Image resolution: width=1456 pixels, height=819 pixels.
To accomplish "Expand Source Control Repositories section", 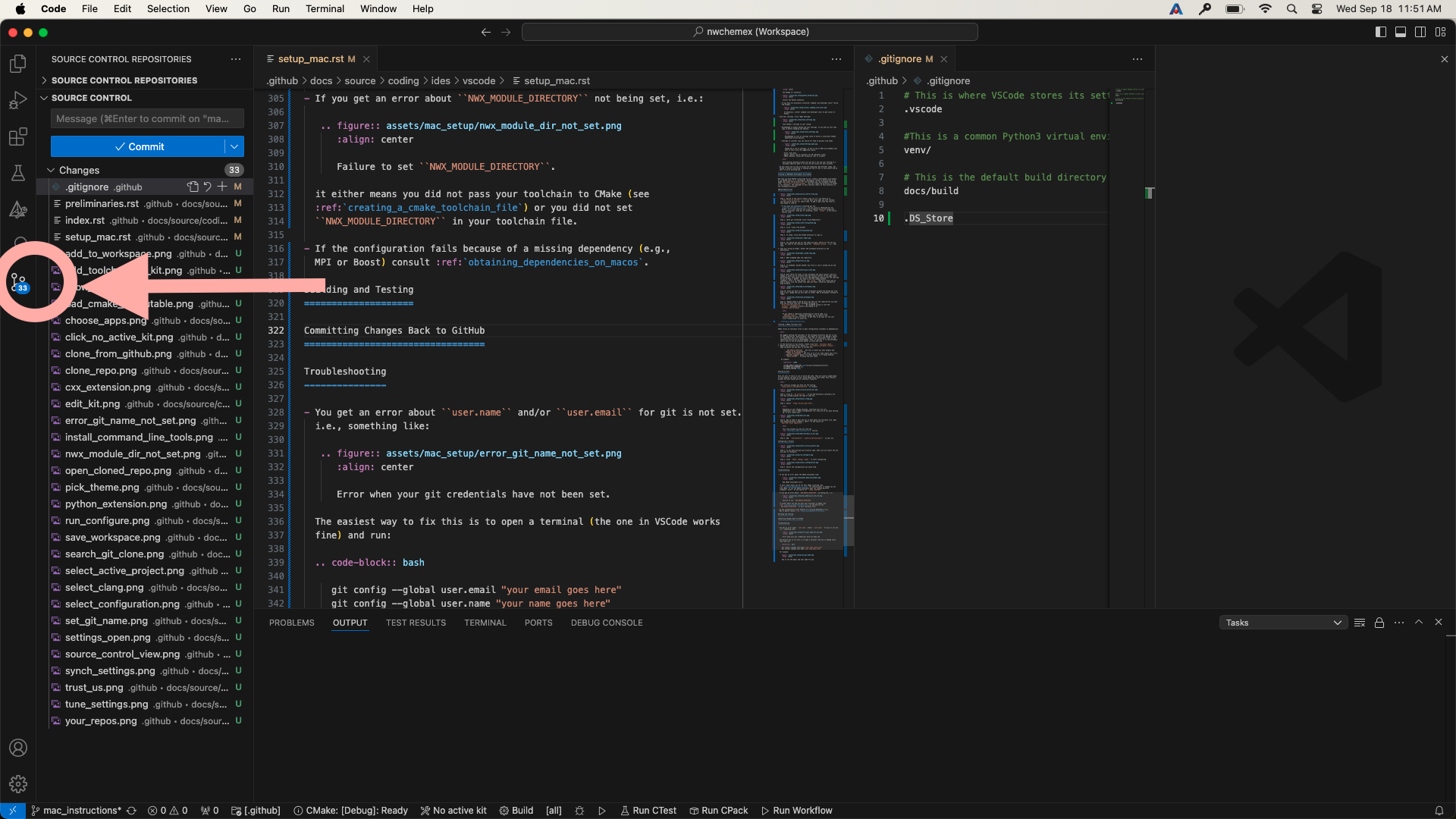I will (x=124, y=80).
